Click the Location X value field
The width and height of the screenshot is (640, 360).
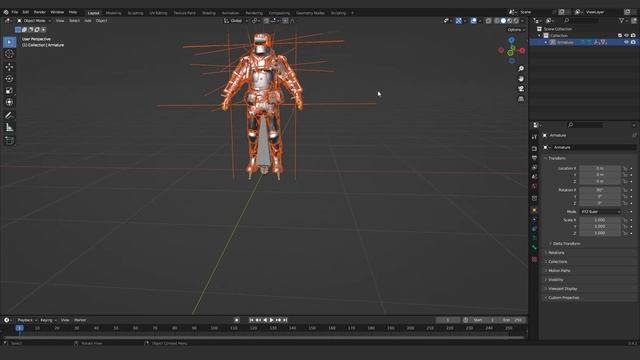click(x=600, y=168)
